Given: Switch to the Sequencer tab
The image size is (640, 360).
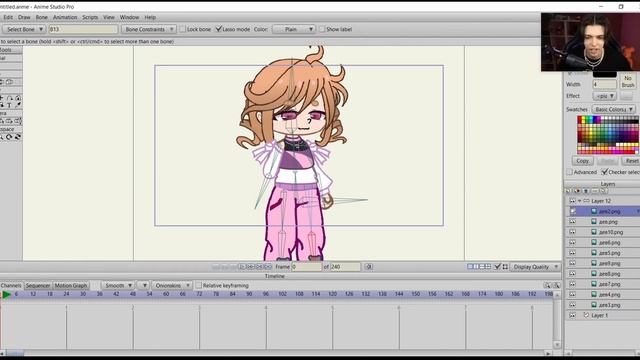Looking at the screenshot, I should 38,285.
